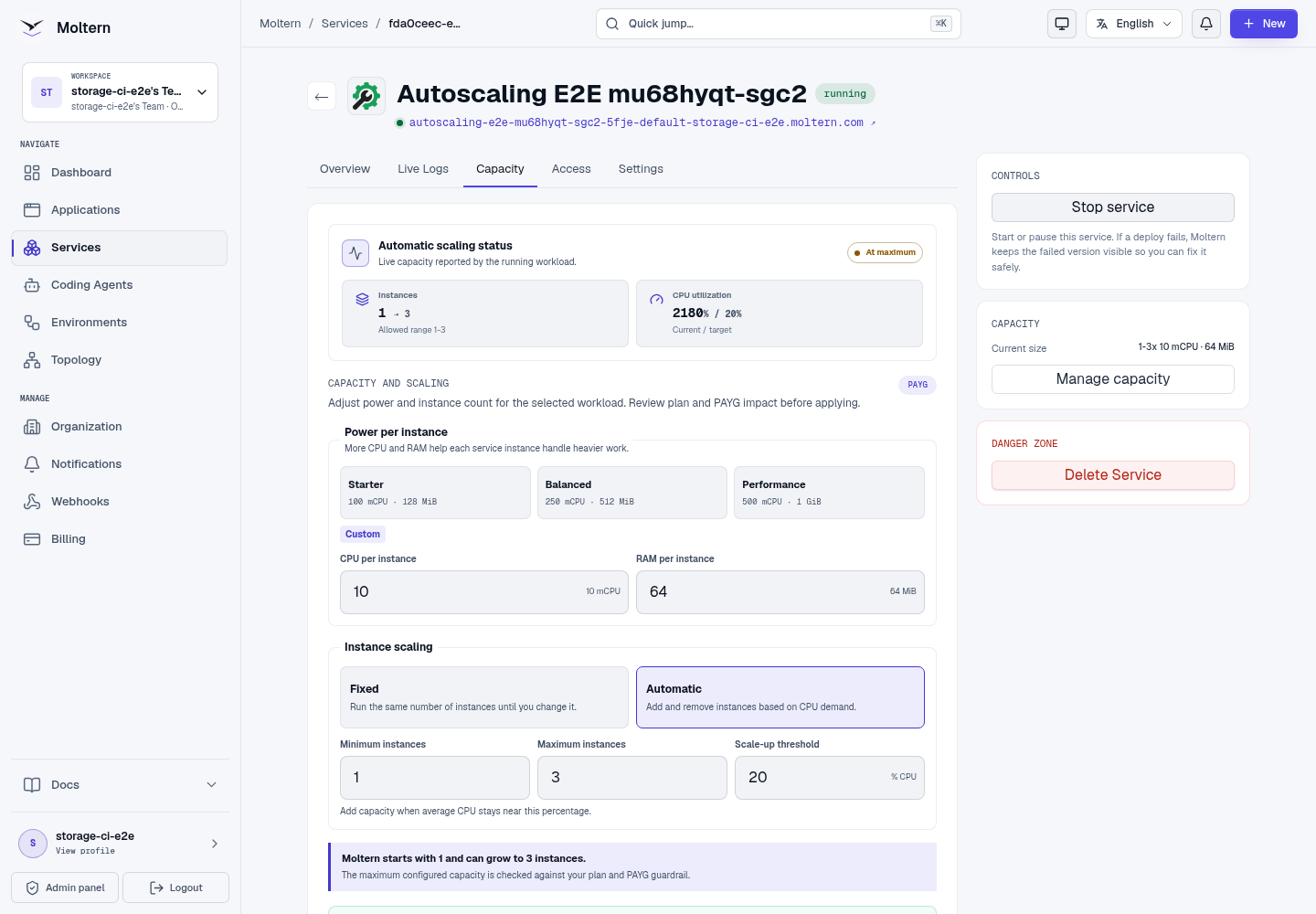
Task: Click the Moltern logo icon
Action: pos(32,27)
